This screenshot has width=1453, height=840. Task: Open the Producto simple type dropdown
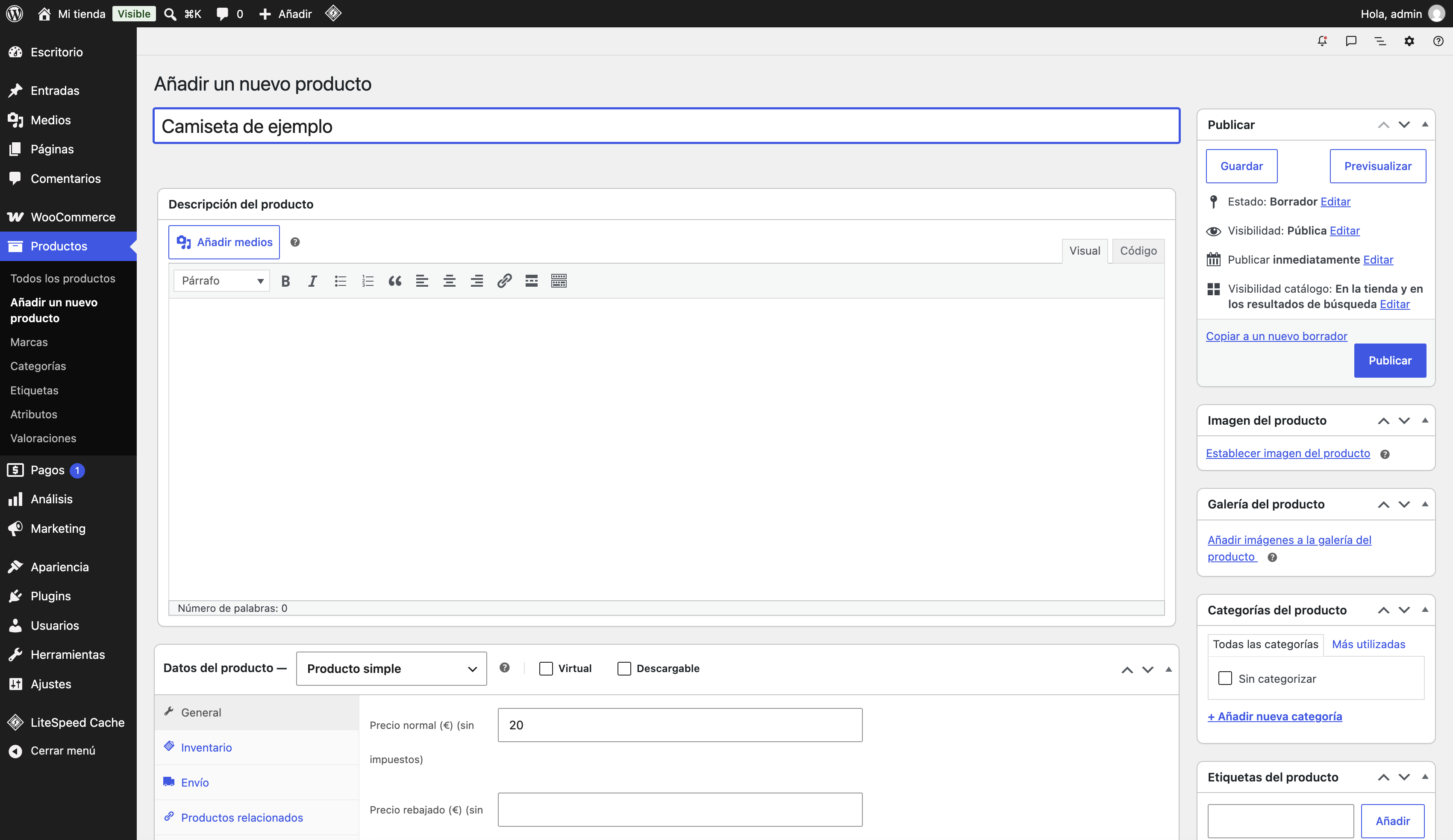391,668
